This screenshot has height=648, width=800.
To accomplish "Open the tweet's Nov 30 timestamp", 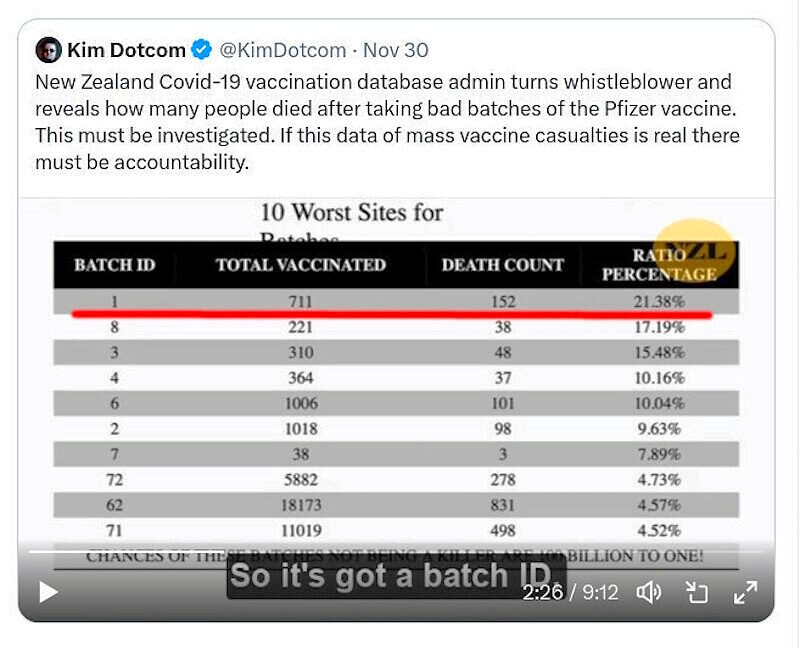I will [395, 50].
